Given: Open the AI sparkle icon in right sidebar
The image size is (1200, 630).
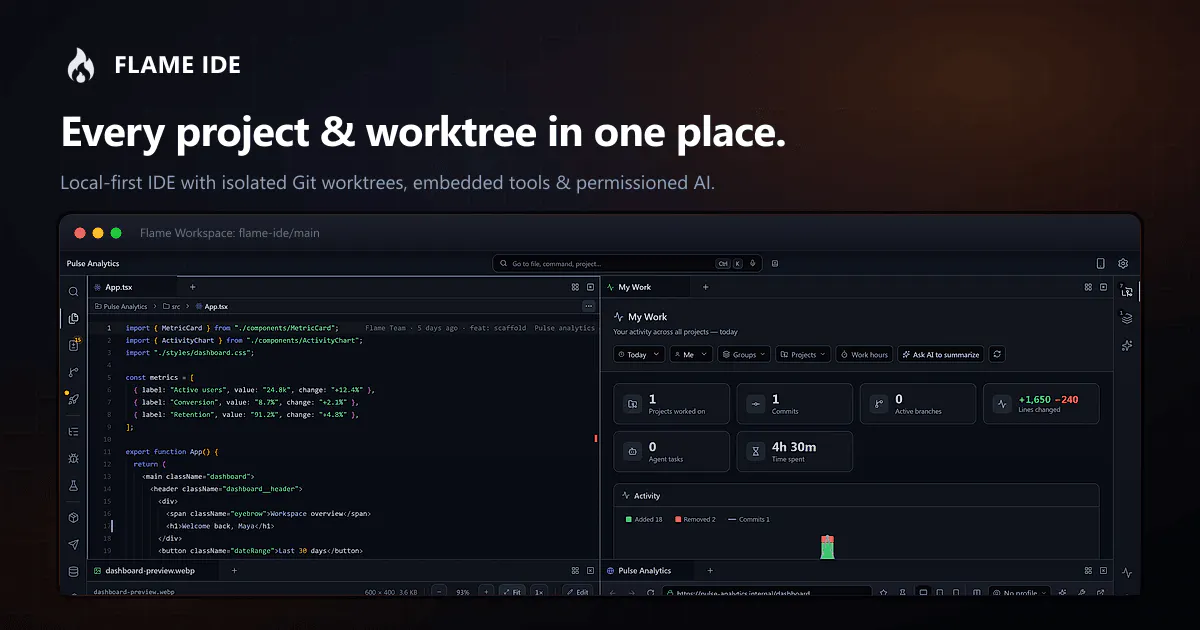Looking at the screenshot, I should tap(1127, 345).
